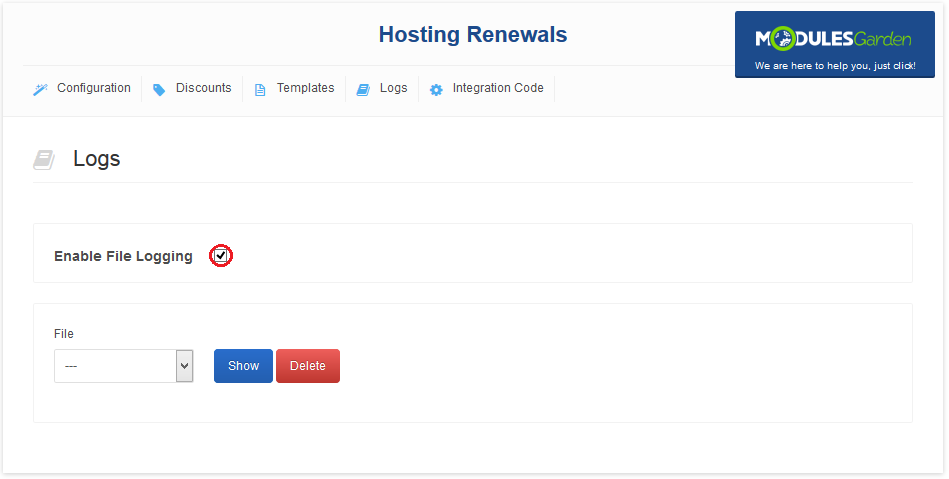Click the blue Show button
Image resolution: width=949 pixels, height=479 pixels.
243,366
